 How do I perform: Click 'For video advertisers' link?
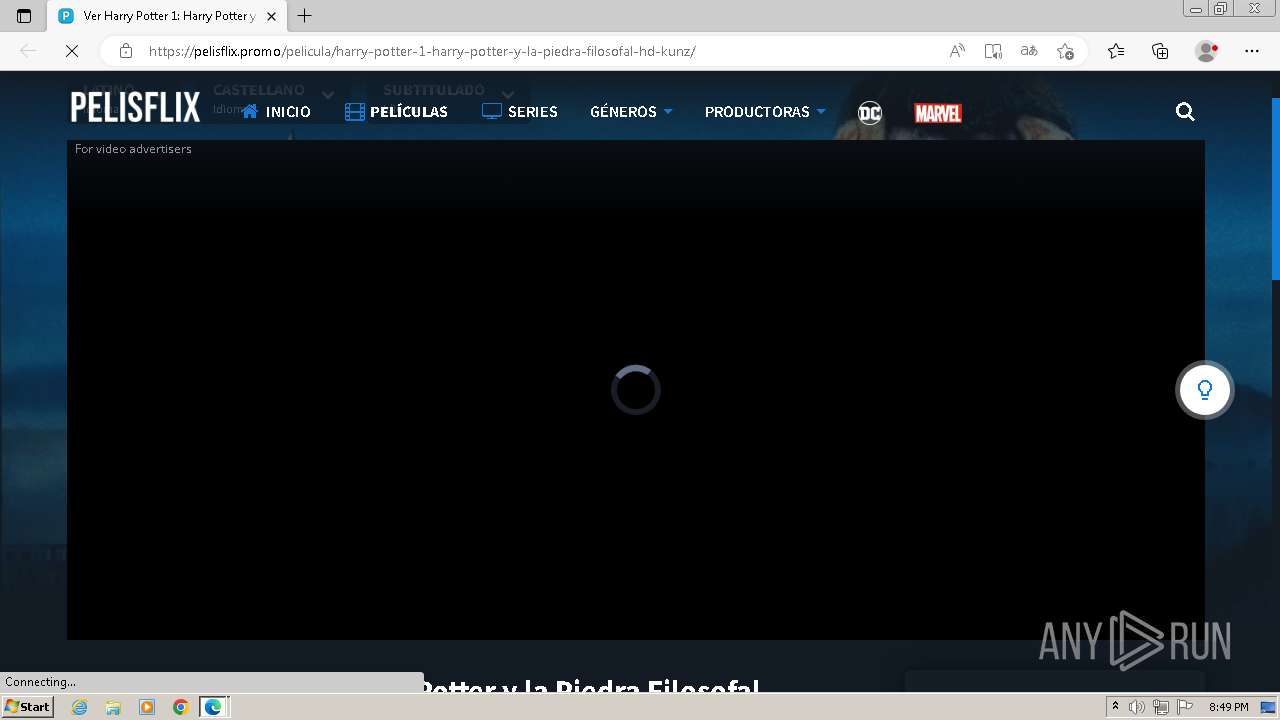click(133, 149)
